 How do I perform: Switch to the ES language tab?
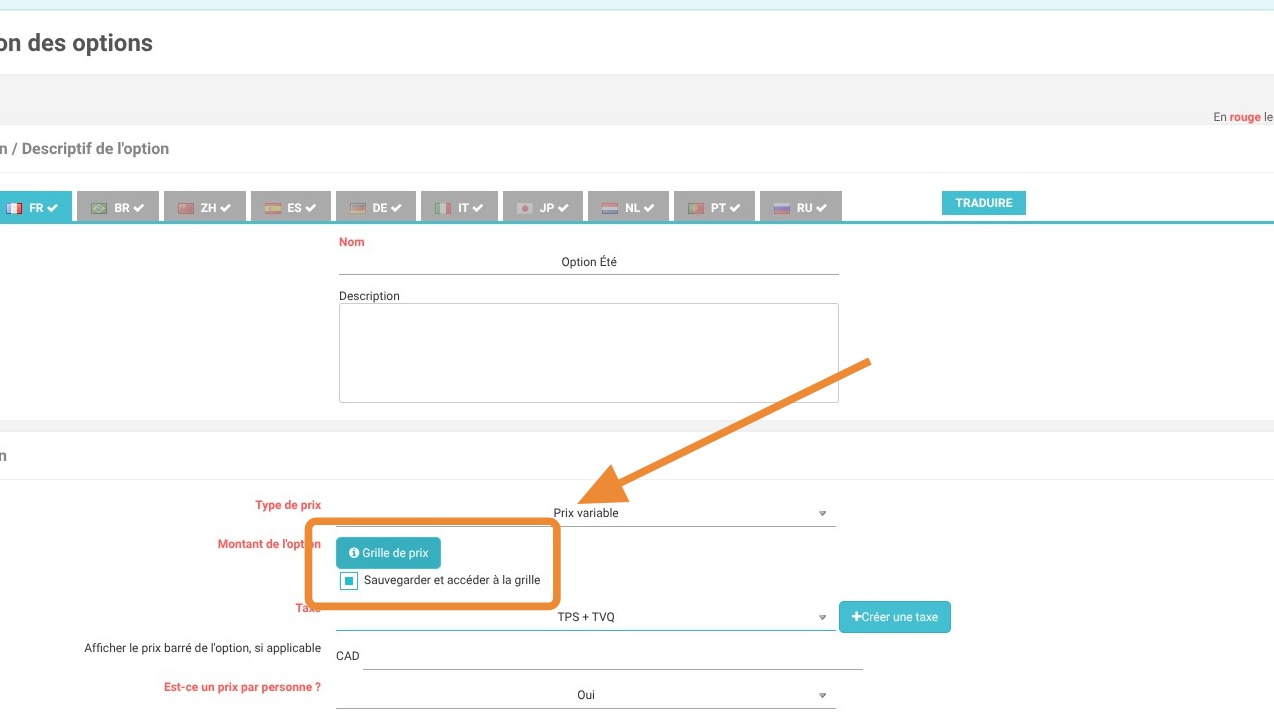tap(290, 207)
